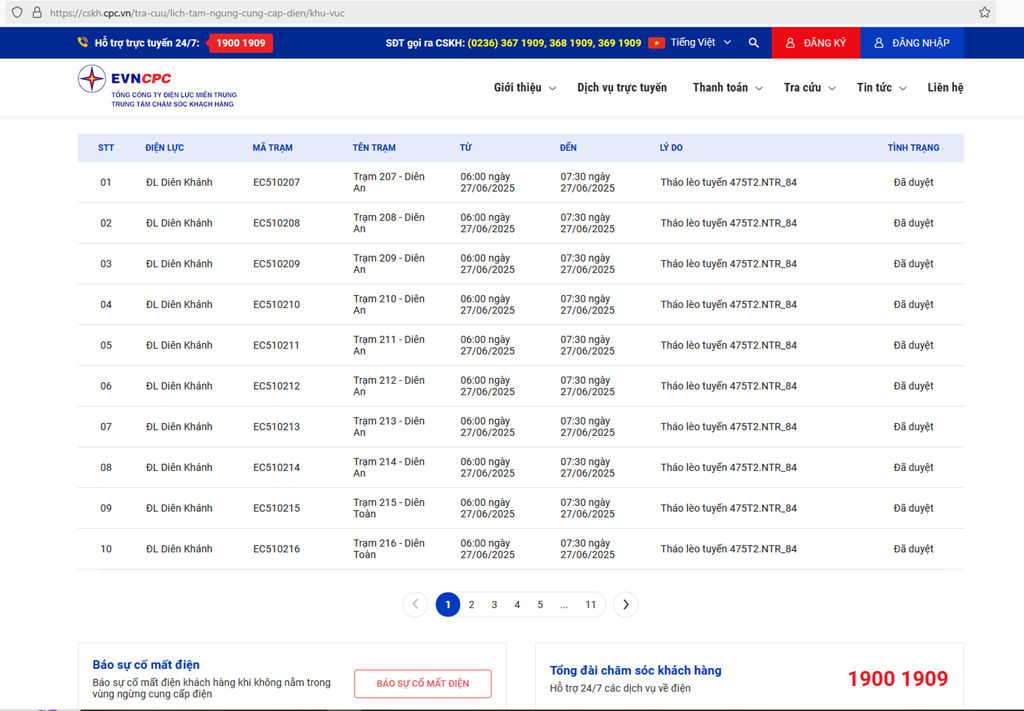
Task: Click the large red 1900 1909 number
Action: tap(898, 679)
